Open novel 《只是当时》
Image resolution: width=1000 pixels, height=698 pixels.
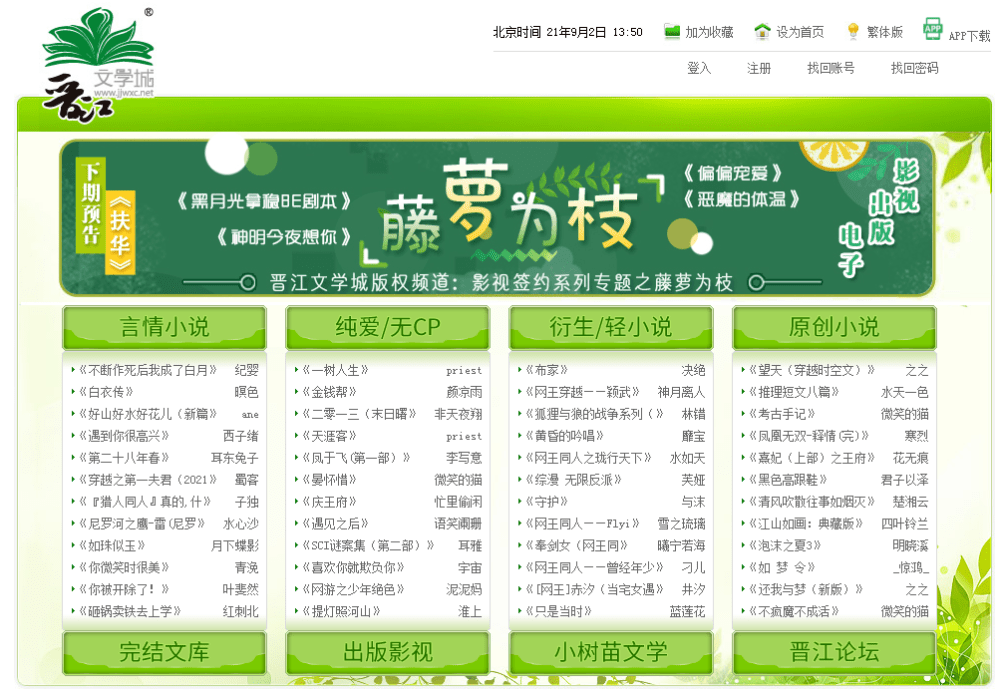coord(559,611)
